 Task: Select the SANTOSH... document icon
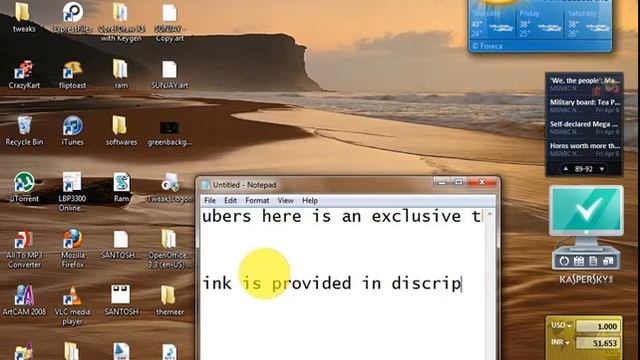pos(121,244)
